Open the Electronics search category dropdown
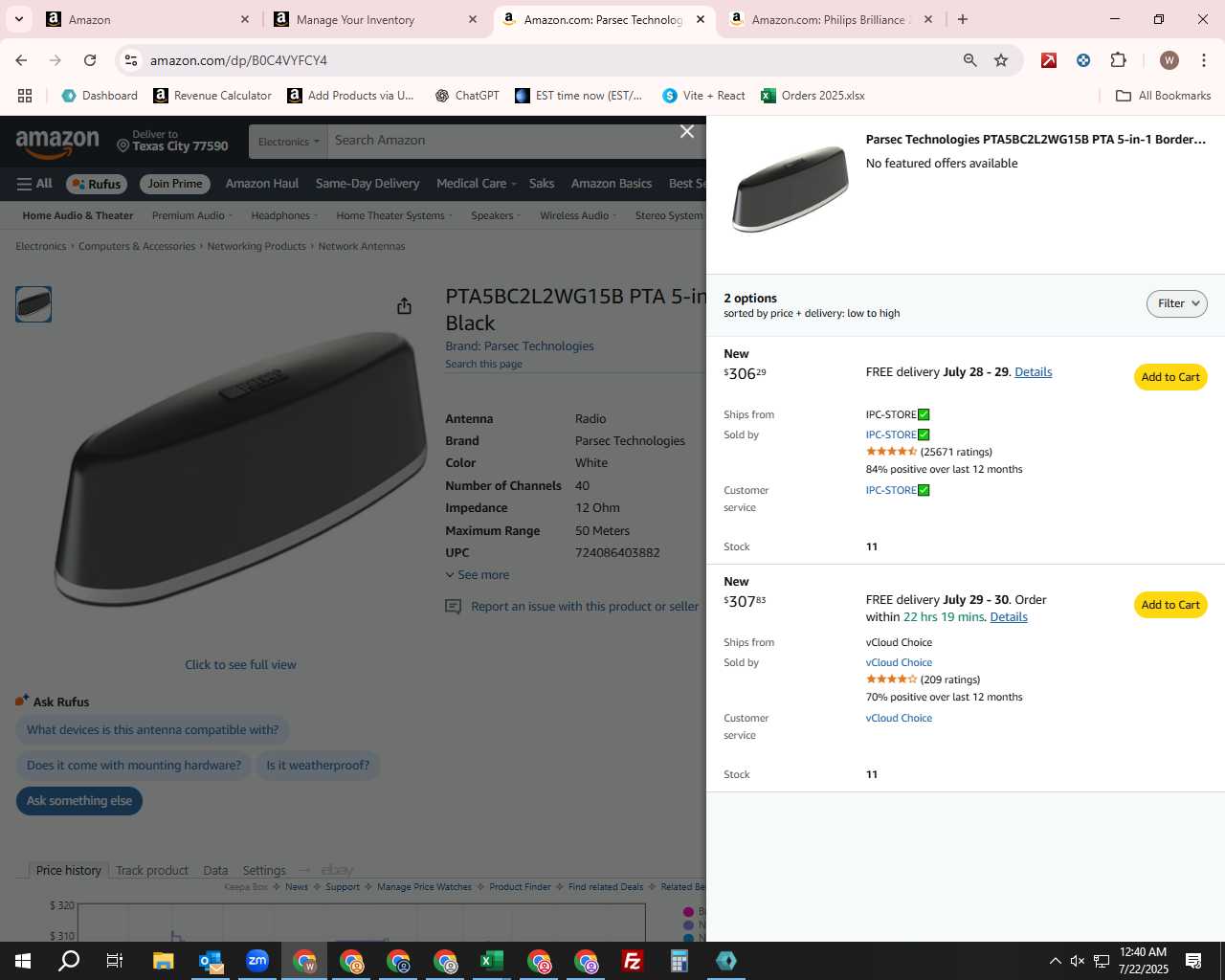Viewport: 1225px width, 980px height. pos(288,141)
